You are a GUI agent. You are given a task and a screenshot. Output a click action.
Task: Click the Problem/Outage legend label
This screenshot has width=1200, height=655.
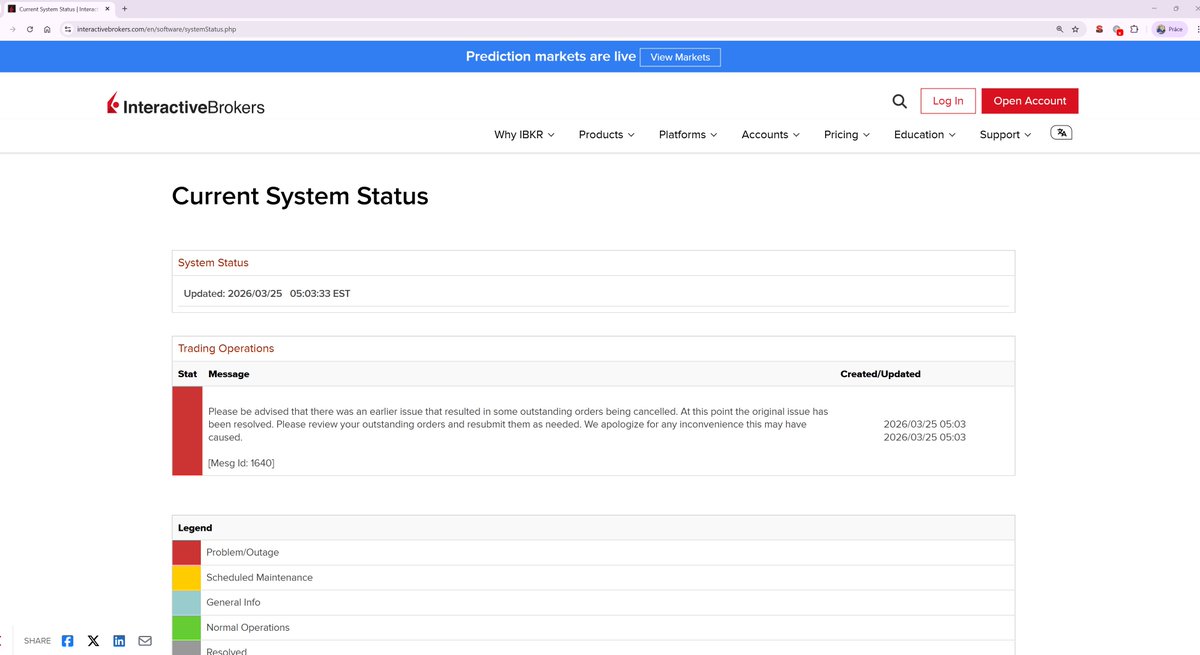[x=242, y=552]
